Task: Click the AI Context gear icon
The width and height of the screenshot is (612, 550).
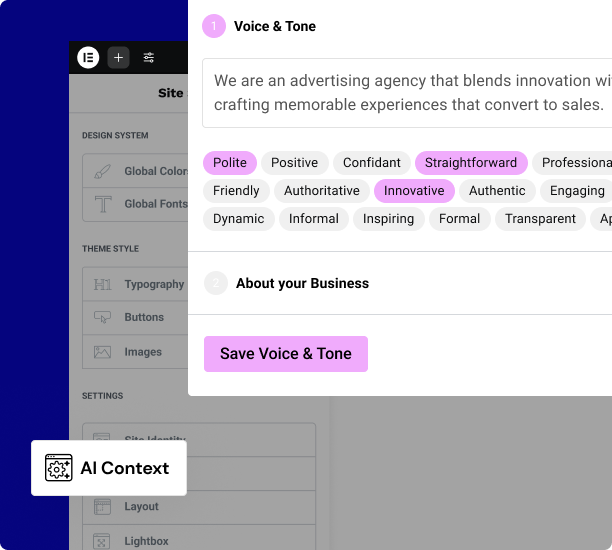Action: click(x=59, y=468)
